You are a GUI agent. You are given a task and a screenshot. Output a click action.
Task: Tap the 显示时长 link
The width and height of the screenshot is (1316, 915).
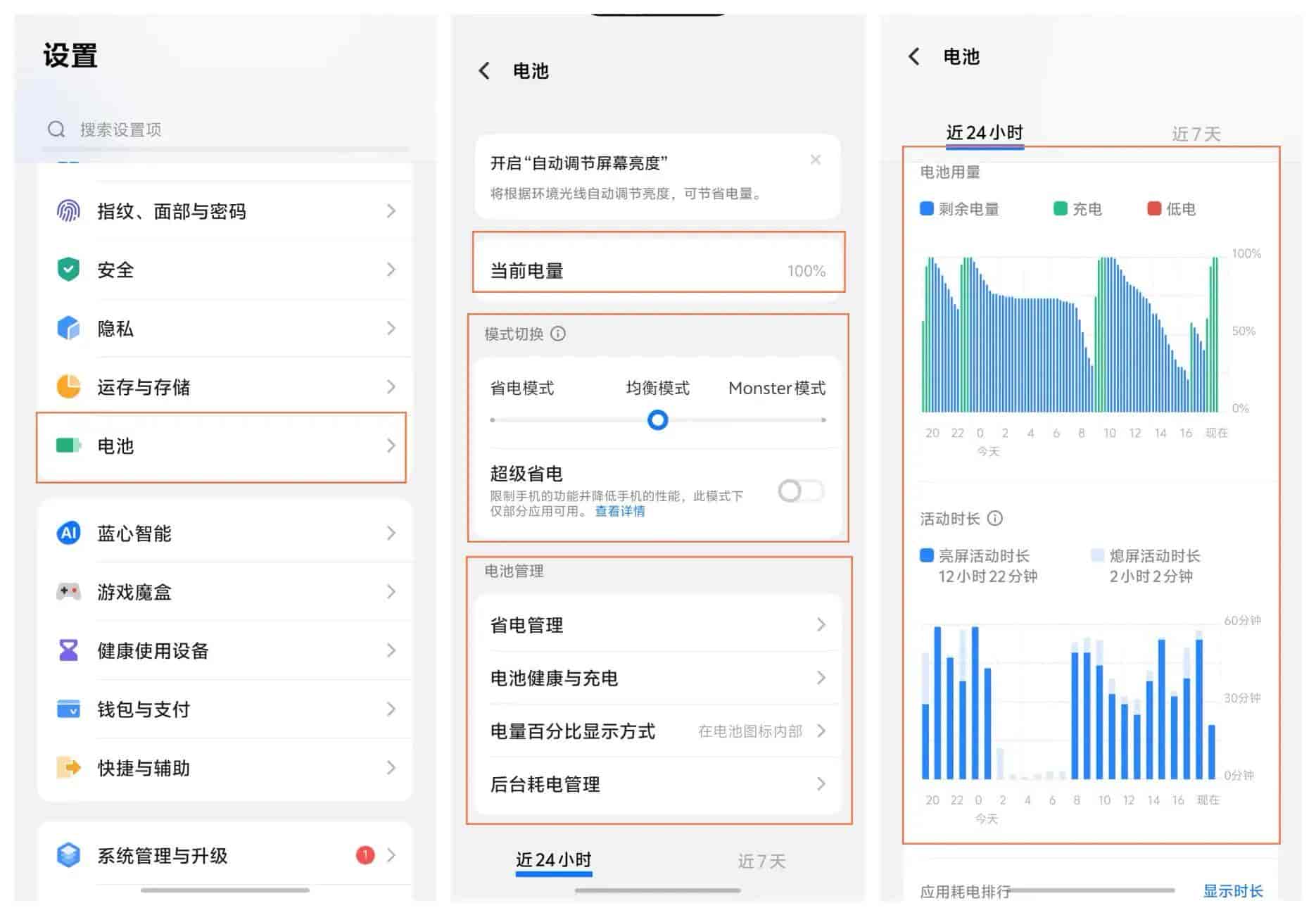pos(1233,890)
